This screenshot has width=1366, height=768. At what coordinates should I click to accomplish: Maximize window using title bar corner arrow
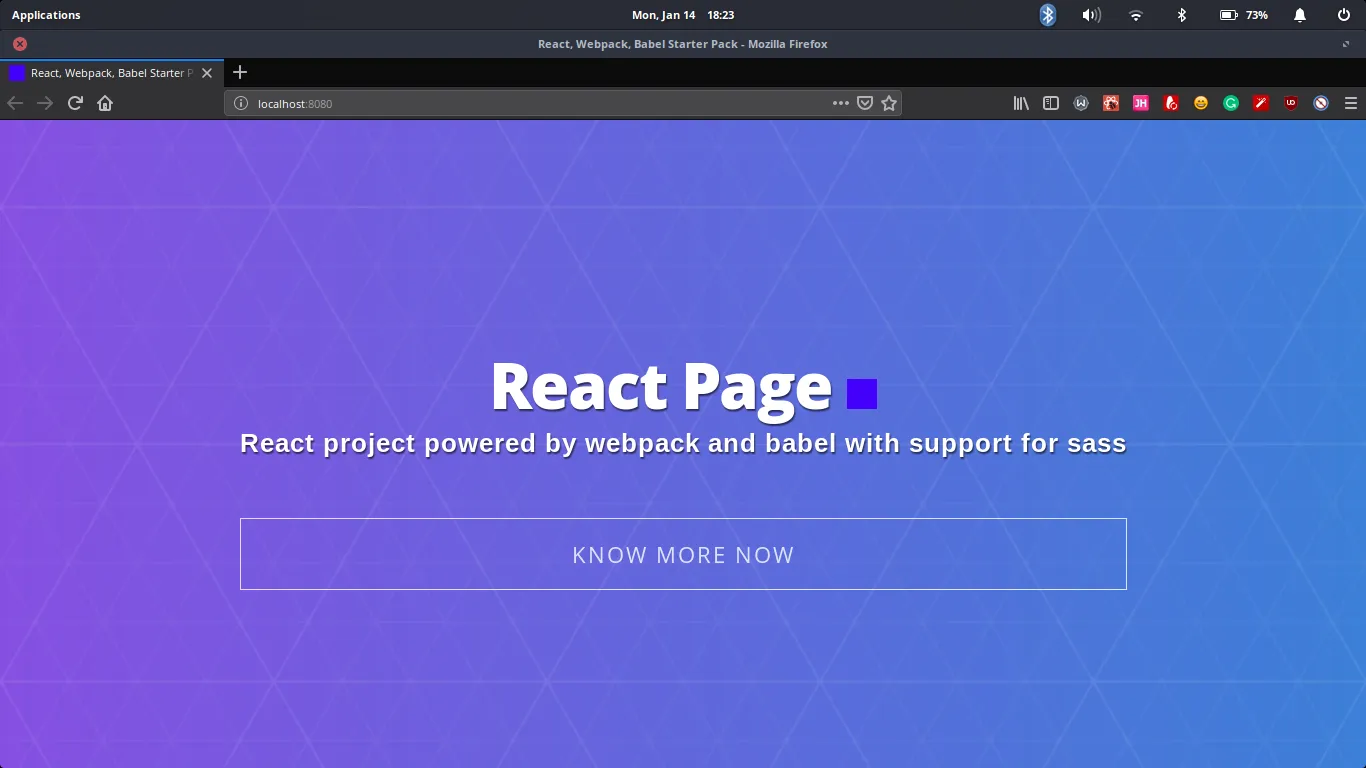(1346, 44)
